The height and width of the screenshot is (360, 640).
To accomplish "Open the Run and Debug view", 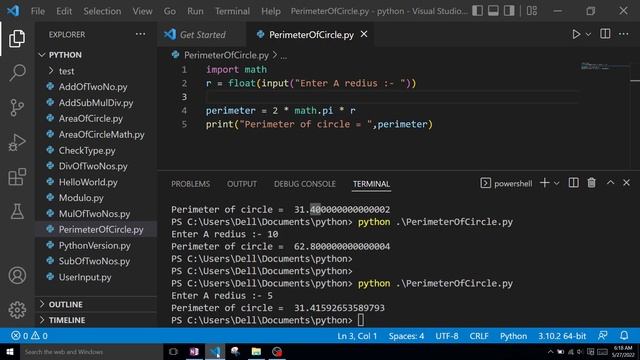I will (17, 142).
